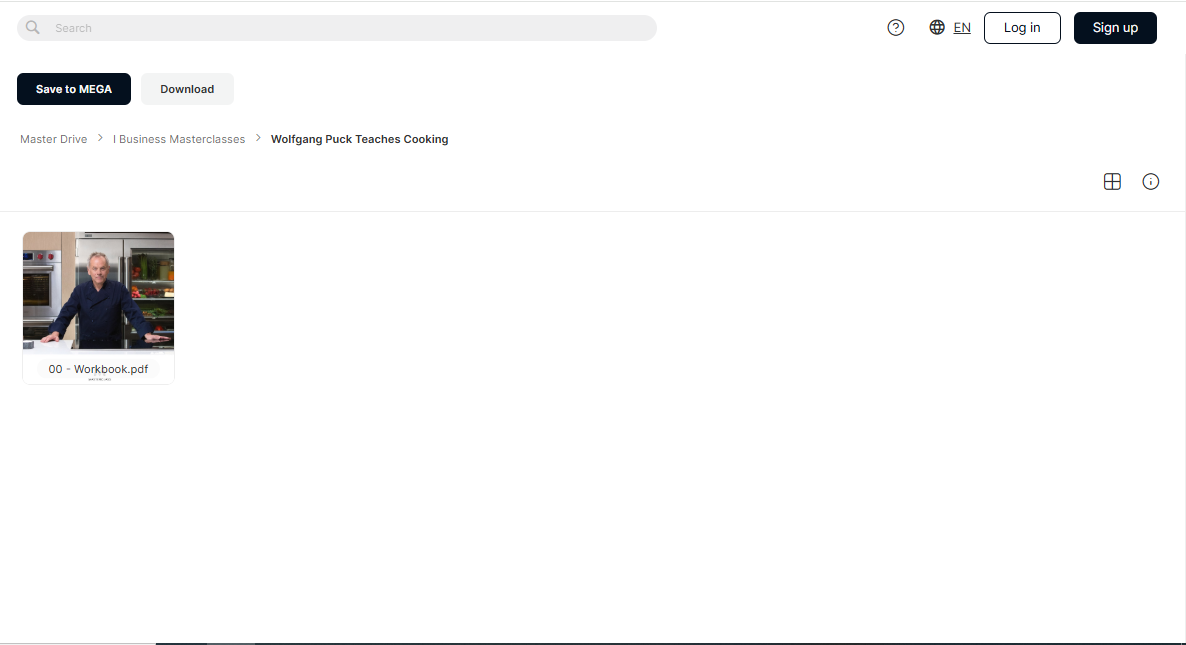Click Save to MEGA button
1186x645 pixels.
[73, 89]
